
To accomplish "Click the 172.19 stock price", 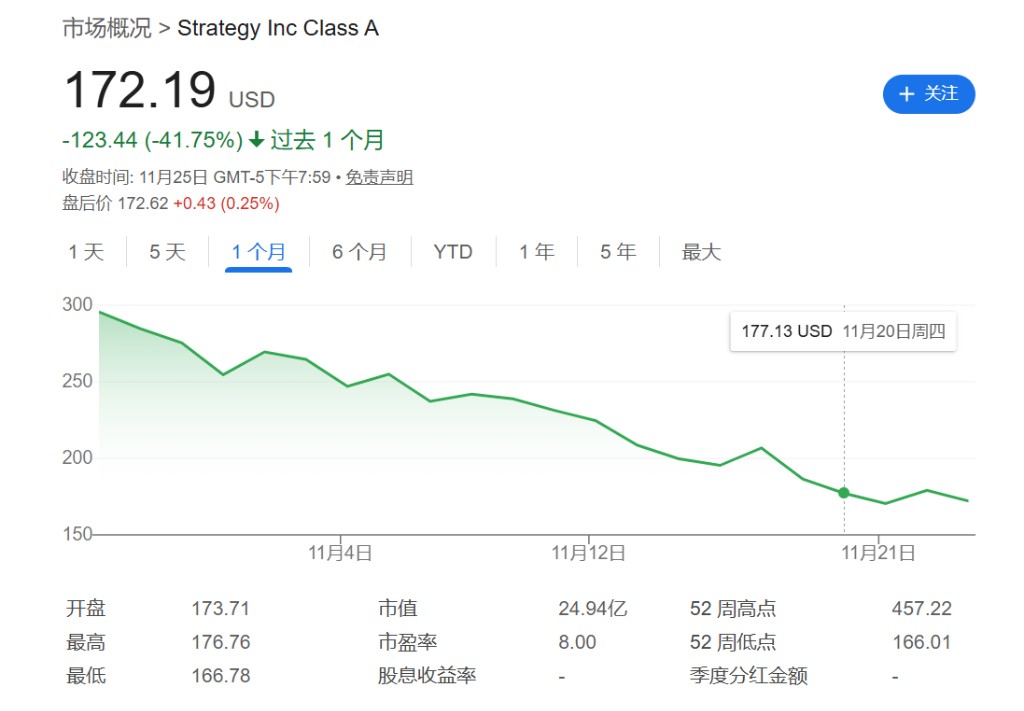I will pos(140,90).
